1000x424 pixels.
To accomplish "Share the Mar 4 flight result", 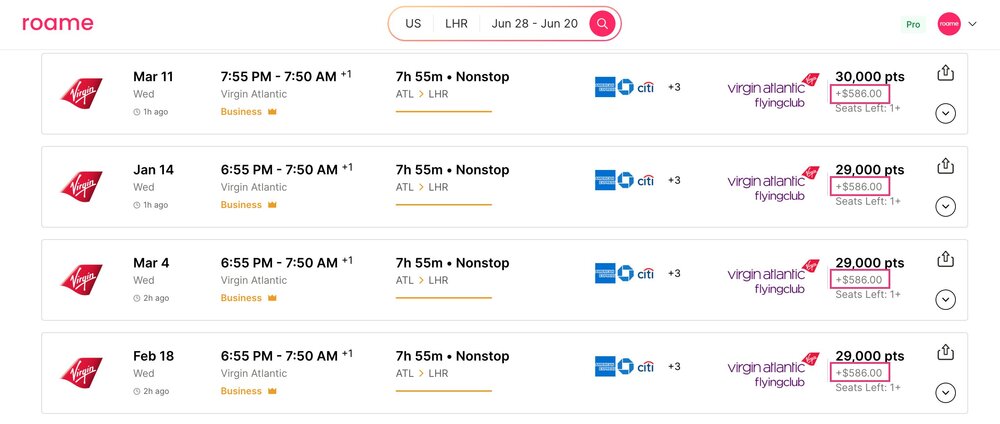I will (x=945, y=259).
